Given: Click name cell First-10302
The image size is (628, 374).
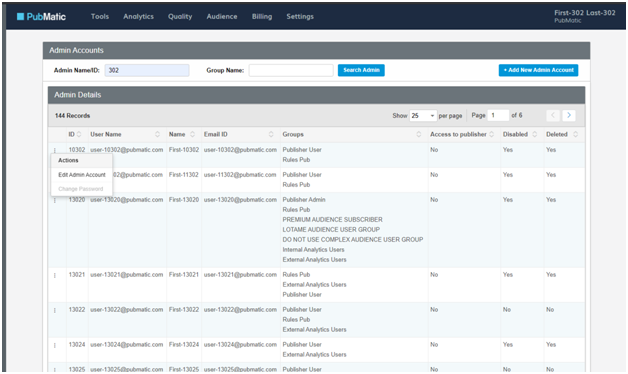Looking at the screenshot, I should point(183,149).
